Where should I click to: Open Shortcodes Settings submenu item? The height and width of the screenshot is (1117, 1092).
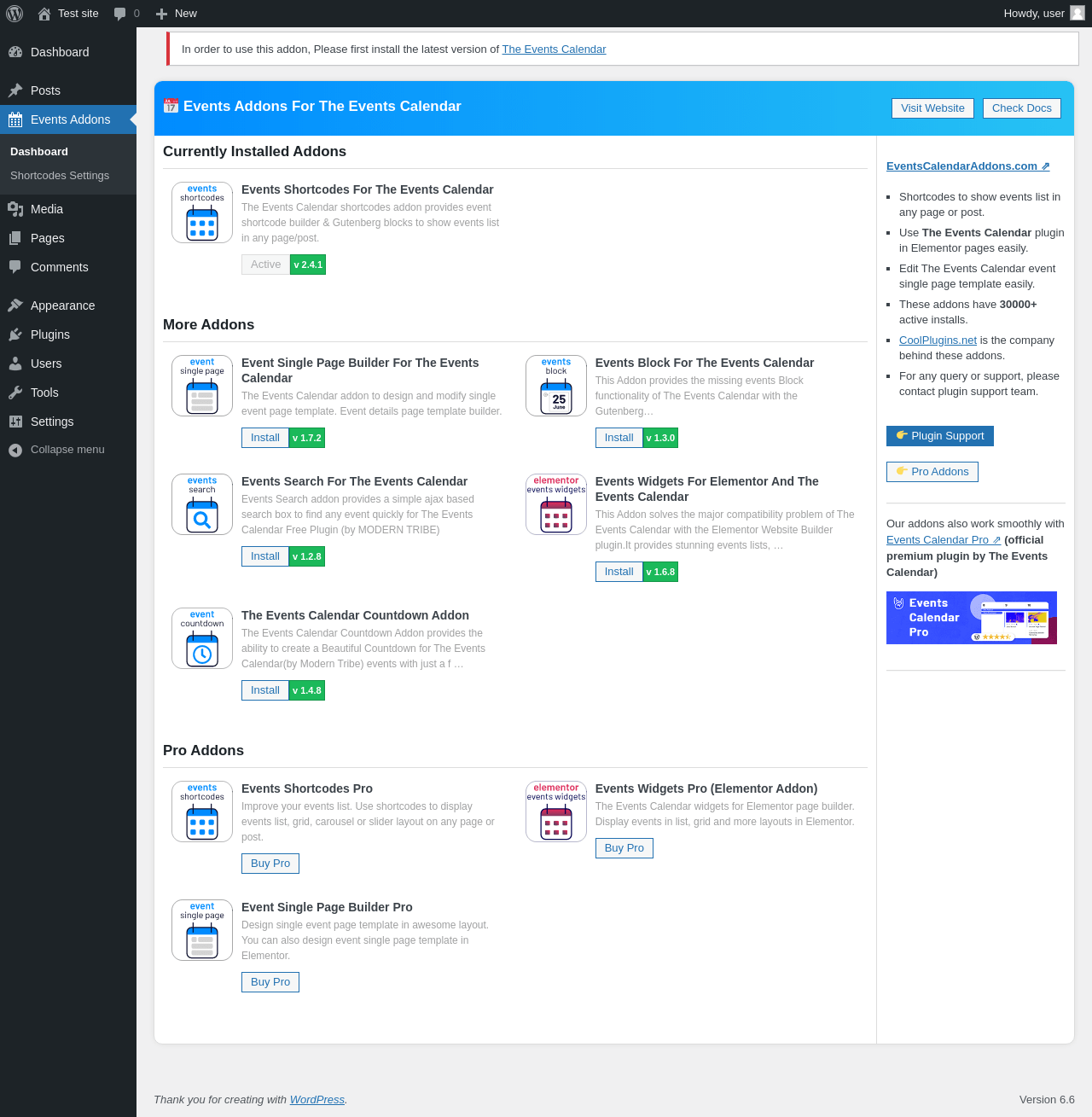60,176
